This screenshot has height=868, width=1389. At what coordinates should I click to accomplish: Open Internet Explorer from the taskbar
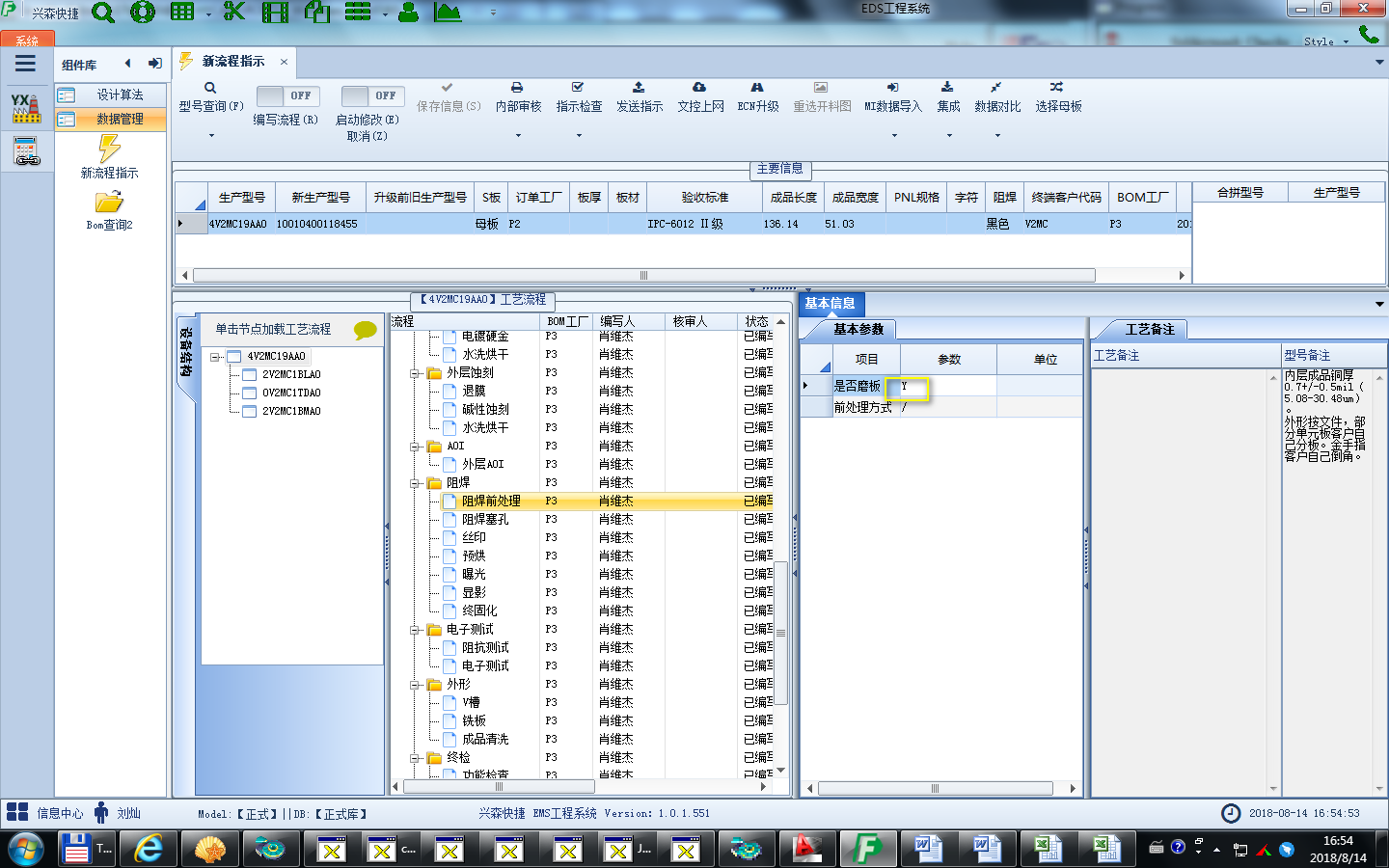click(148, 849)
